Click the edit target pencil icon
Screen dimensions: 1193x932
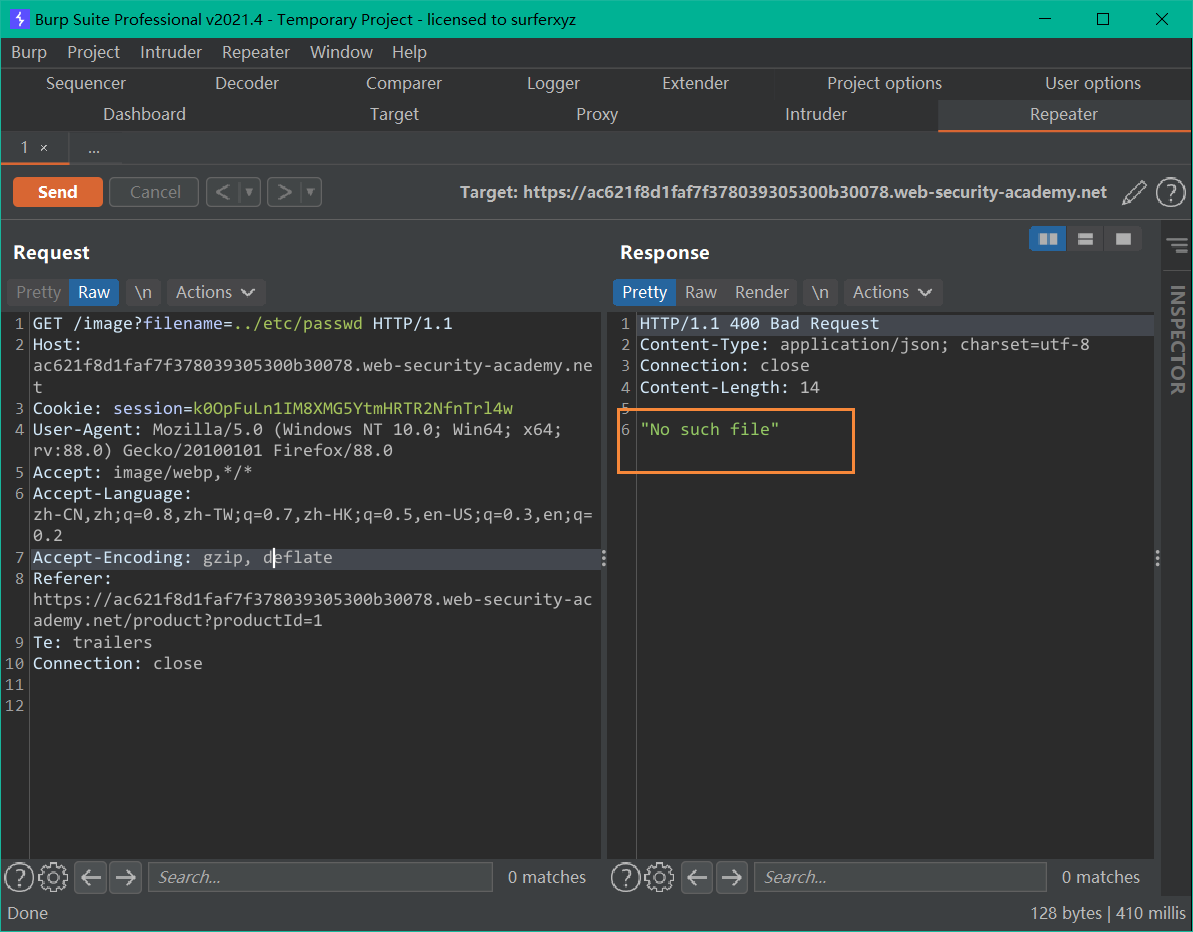(x=1134, y=192)
